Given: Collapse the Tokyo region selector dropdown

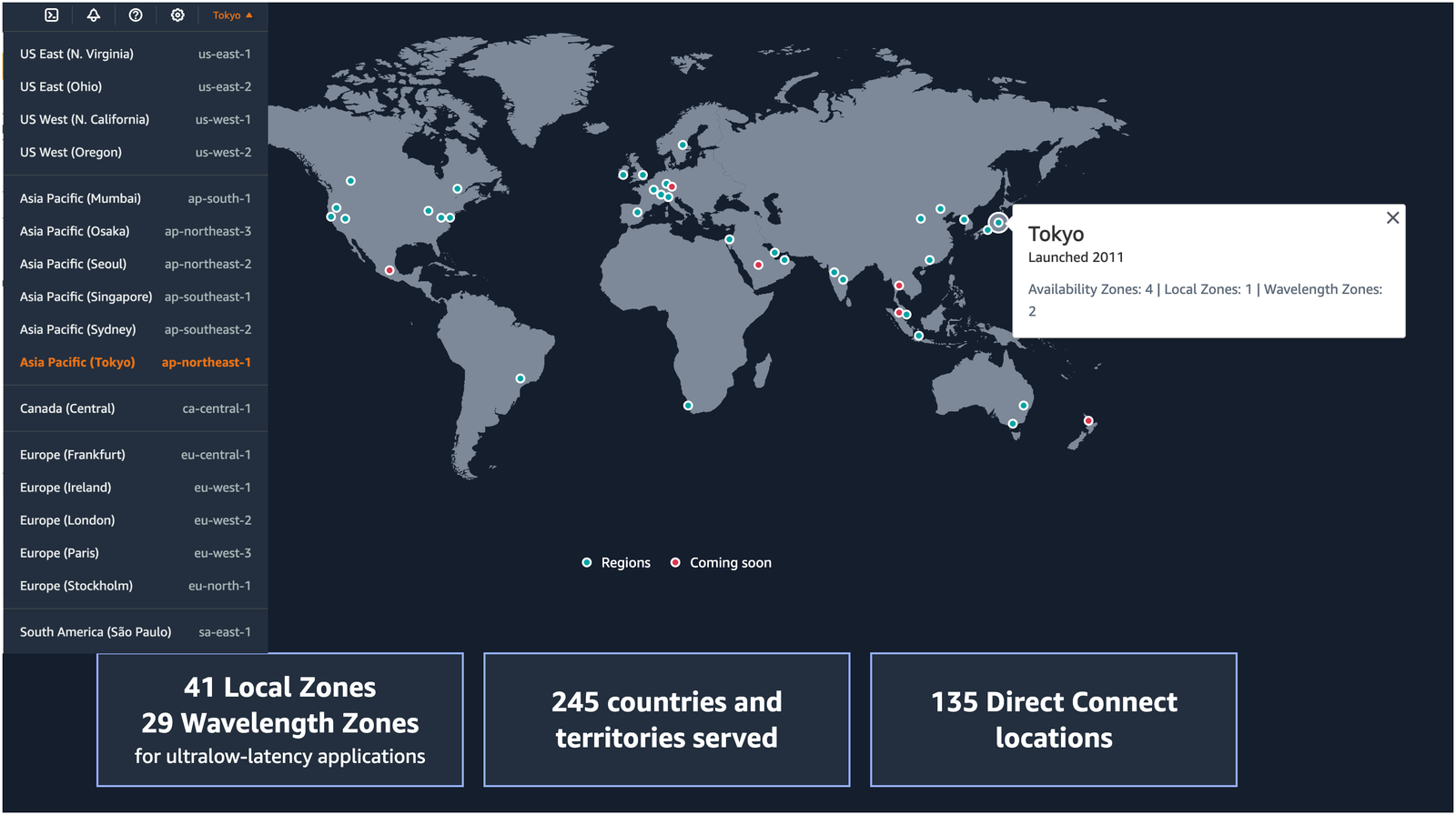Looking at the screenshot, I should pos(232,15).
